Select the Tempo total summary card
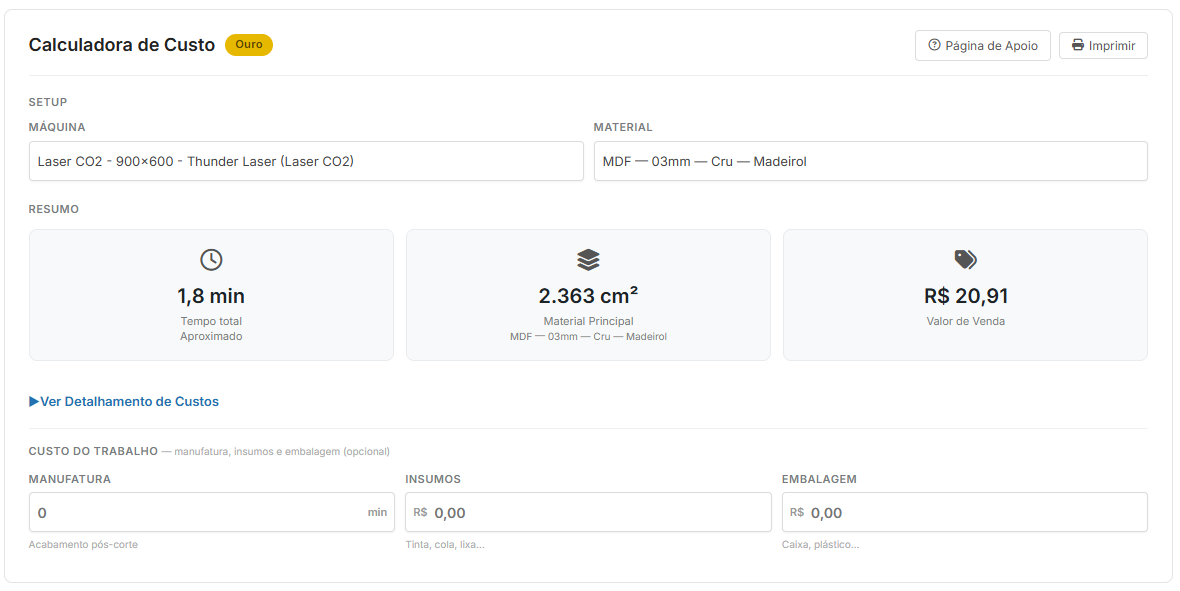 click(211, 295)
